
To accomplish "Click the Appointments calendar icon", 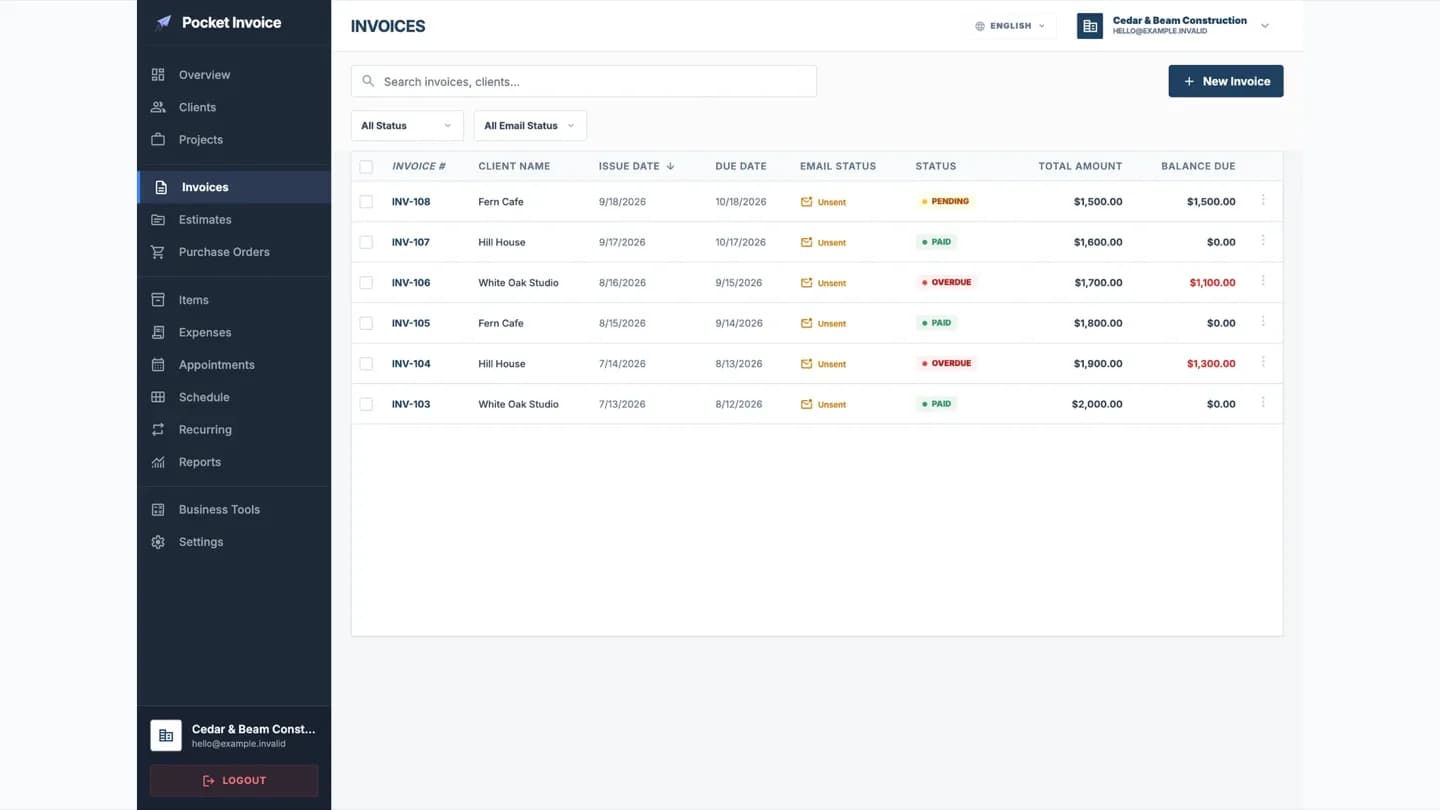I will tap(158, 365).
